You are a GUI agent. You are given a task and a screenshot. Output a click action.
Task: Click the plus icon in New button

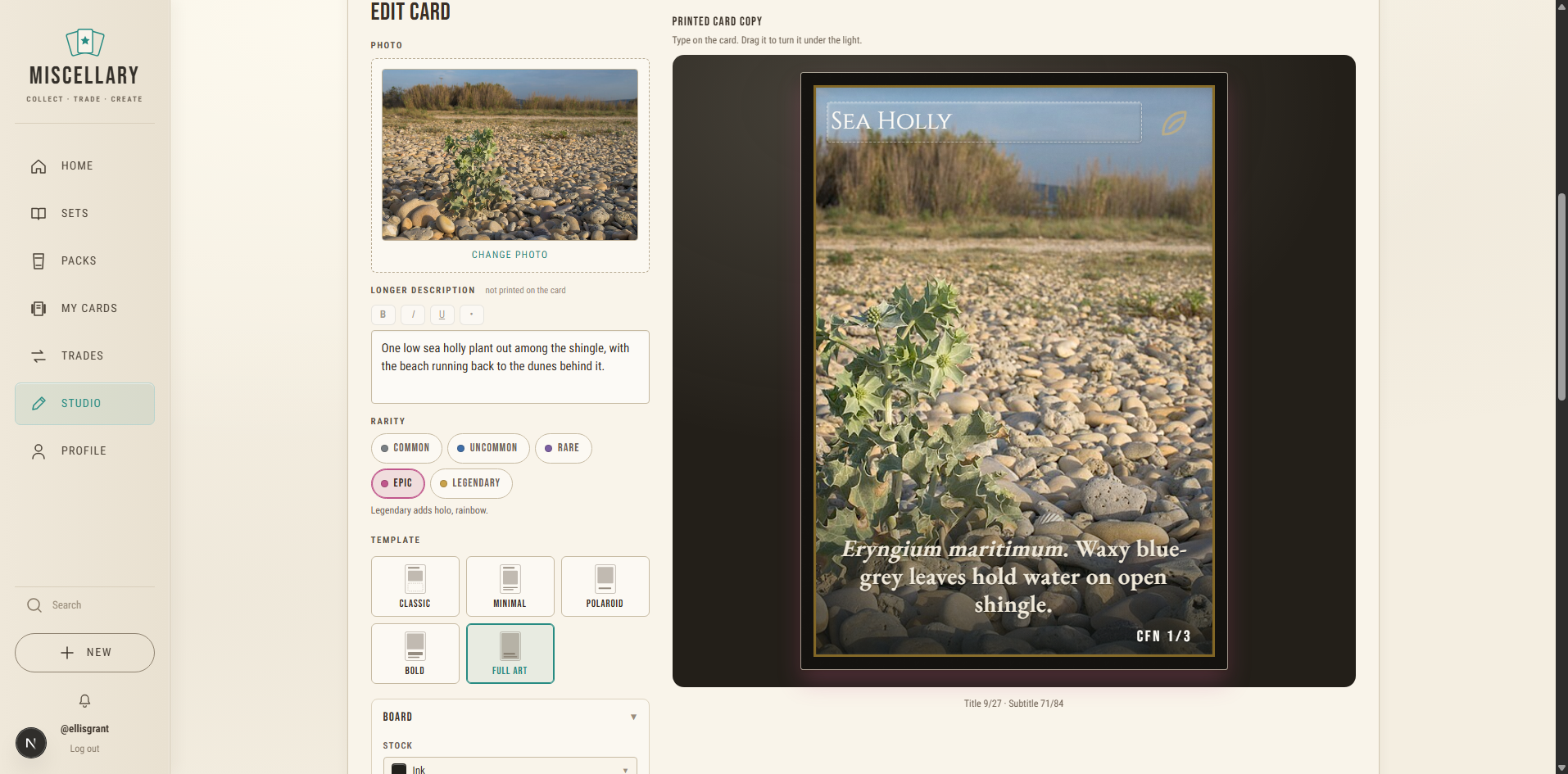pyautogui.click(x=67, y=653)
